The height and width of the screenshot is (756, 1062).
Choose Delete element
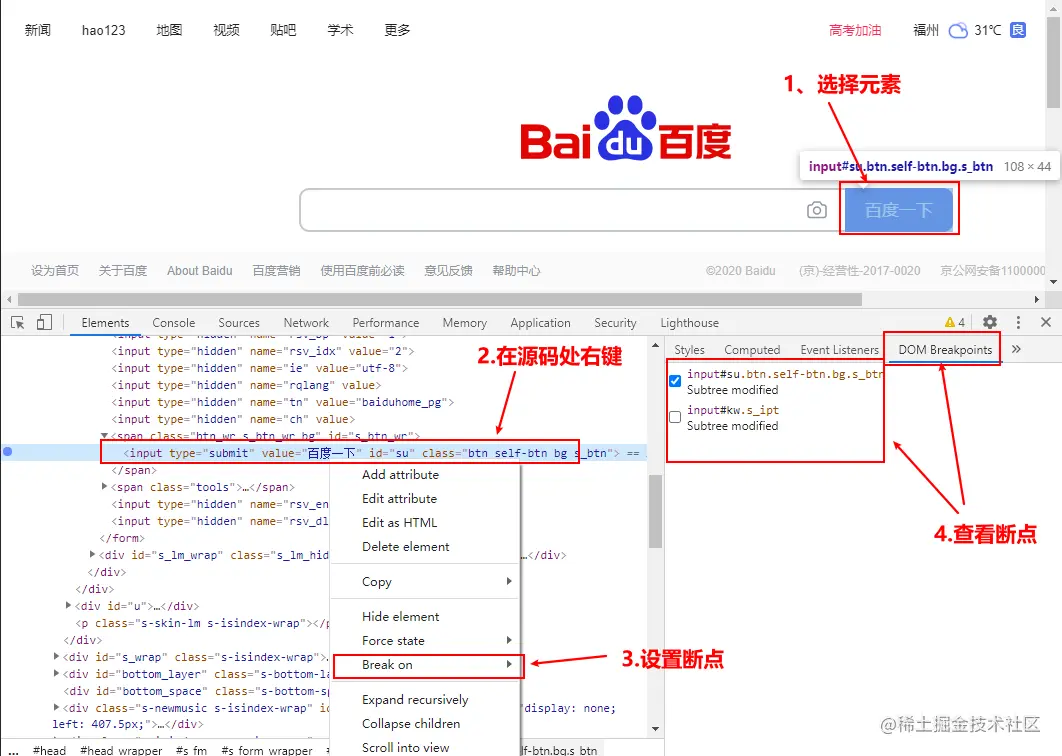pyautogui.click(x=406, y=547)
